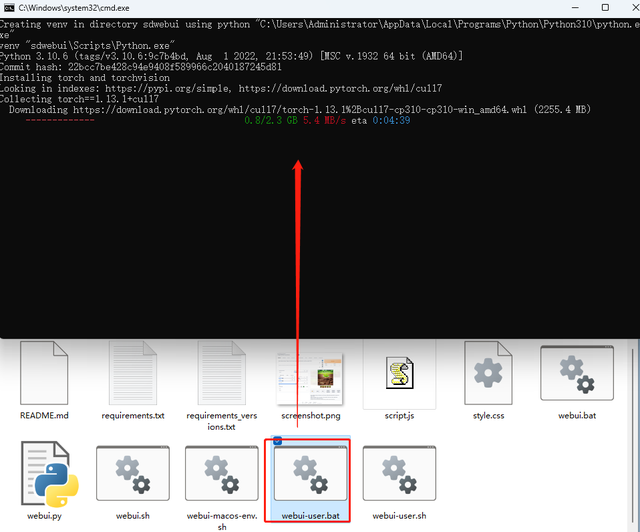Click 'Collecting torch==1.13.1+cu117' console line
Viewport: 640px width, 532px height.
[79, 99]
